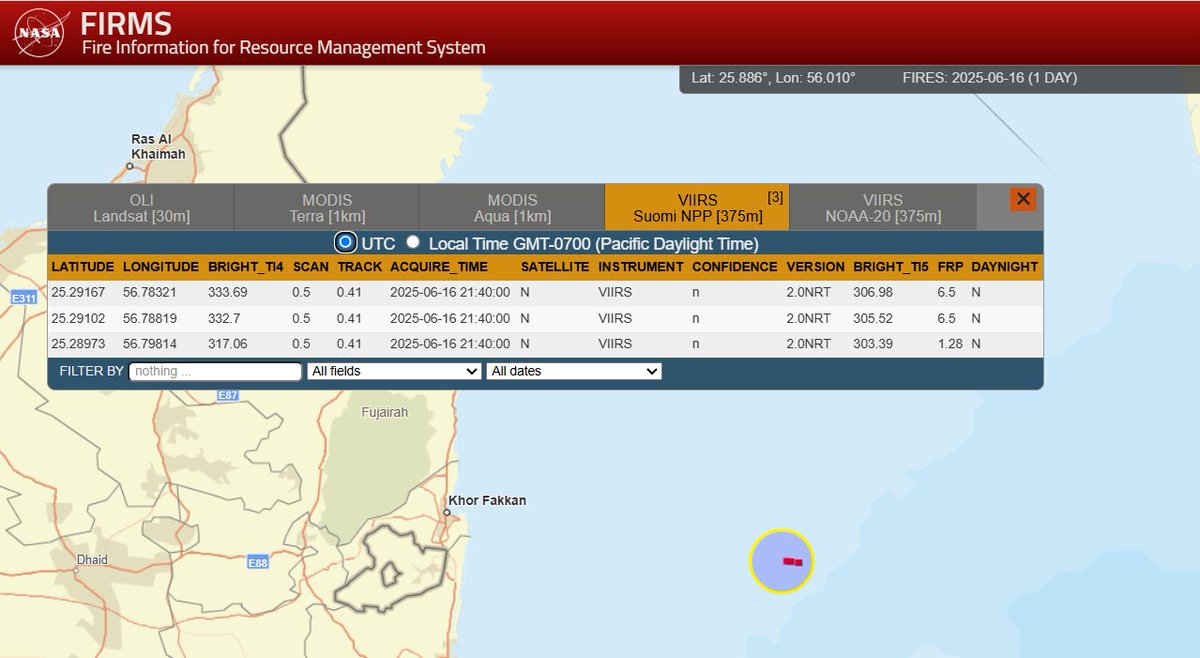Select Local Time GMT-0700 radio button
The height and width of the screenshot is (658, 1200).
[413, 242]
